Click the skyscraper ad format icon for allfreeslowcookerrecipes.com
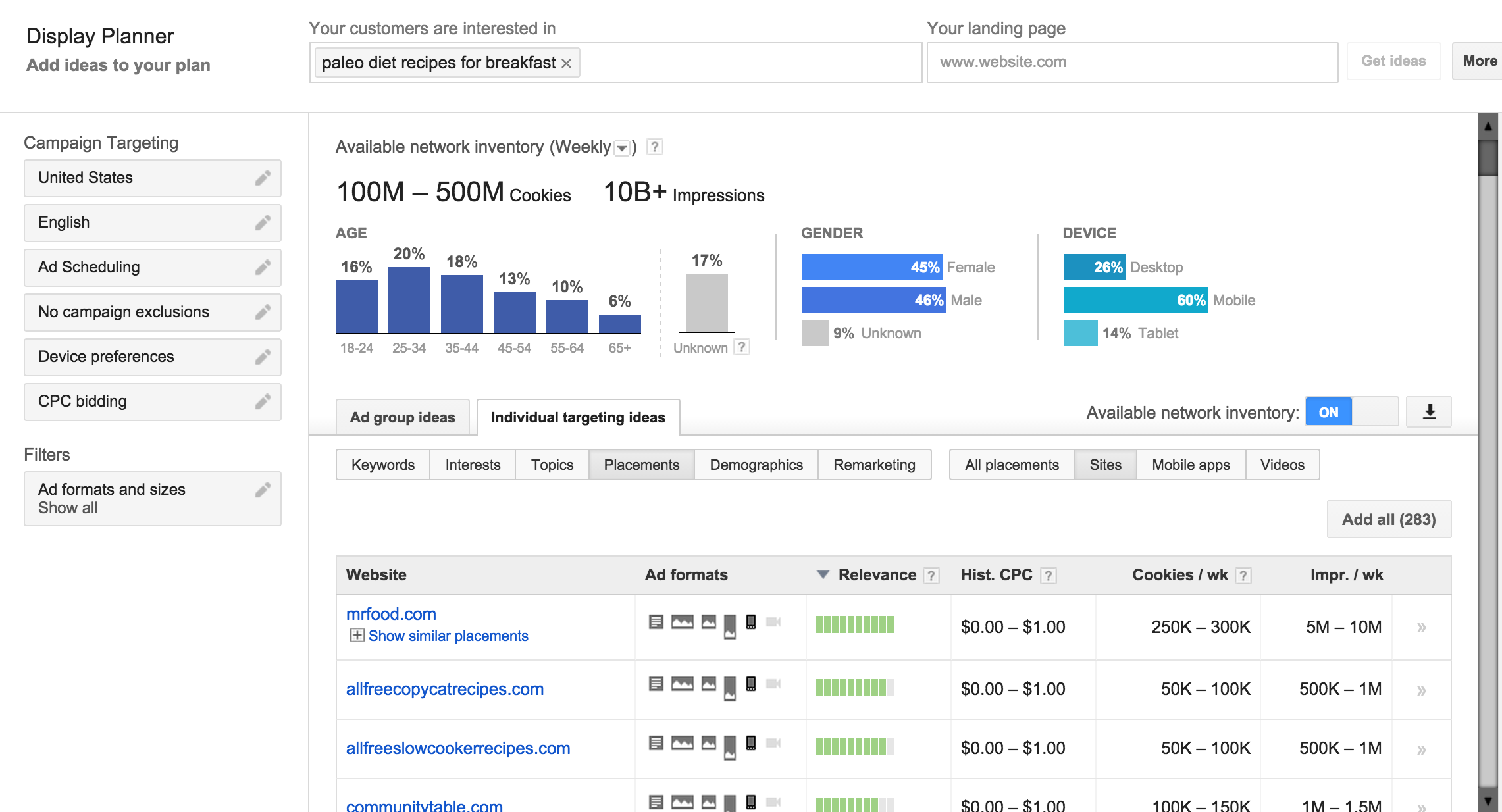 click(729, 748)
